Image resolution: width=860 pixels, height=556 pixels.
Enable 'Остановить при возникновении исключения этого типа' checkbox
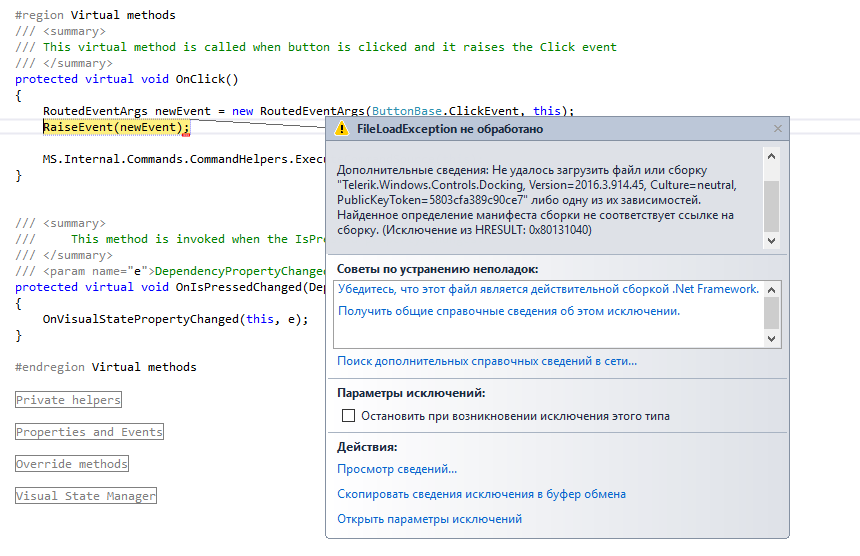coord(349,416)
